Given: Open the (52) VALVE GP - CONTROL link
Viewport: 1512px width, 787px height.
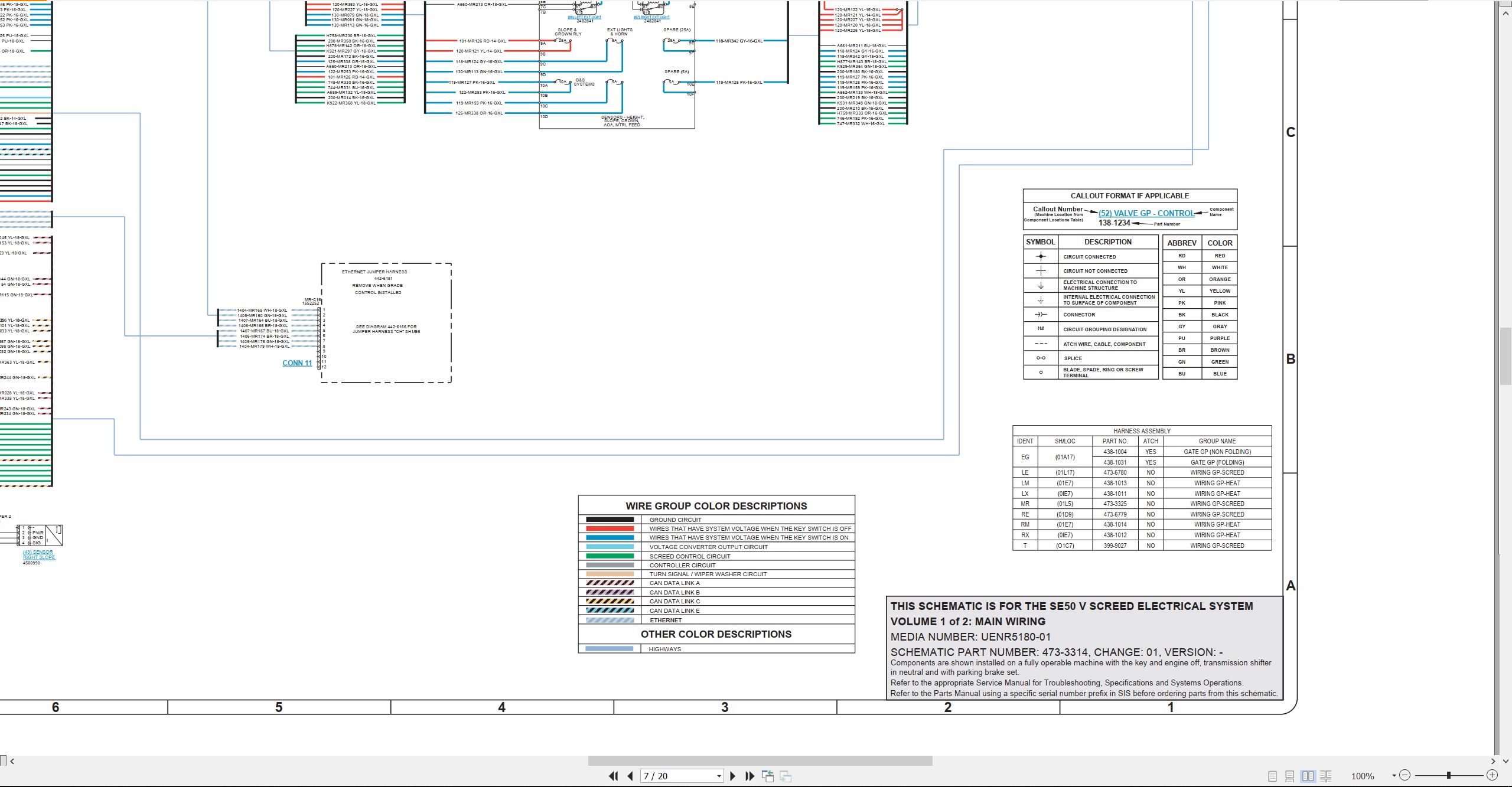Looking at the screenshot, I should [1146, 214].
